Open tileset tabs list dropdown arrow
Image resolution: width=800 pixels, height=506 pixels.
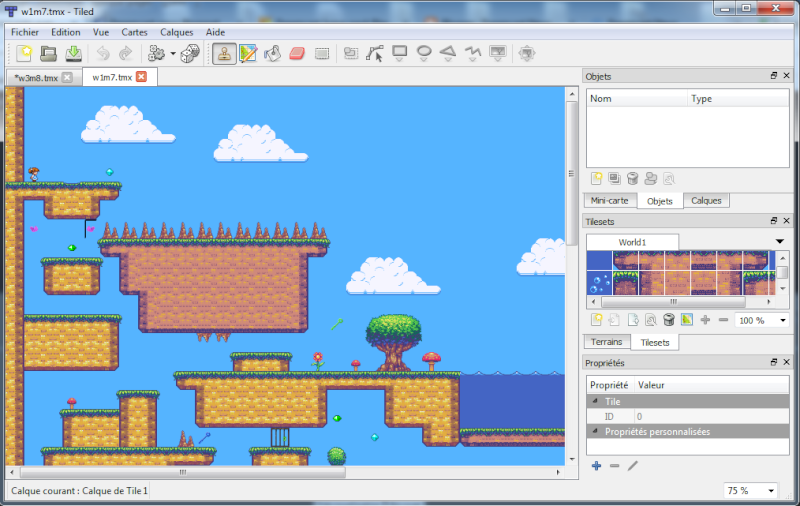780,241
